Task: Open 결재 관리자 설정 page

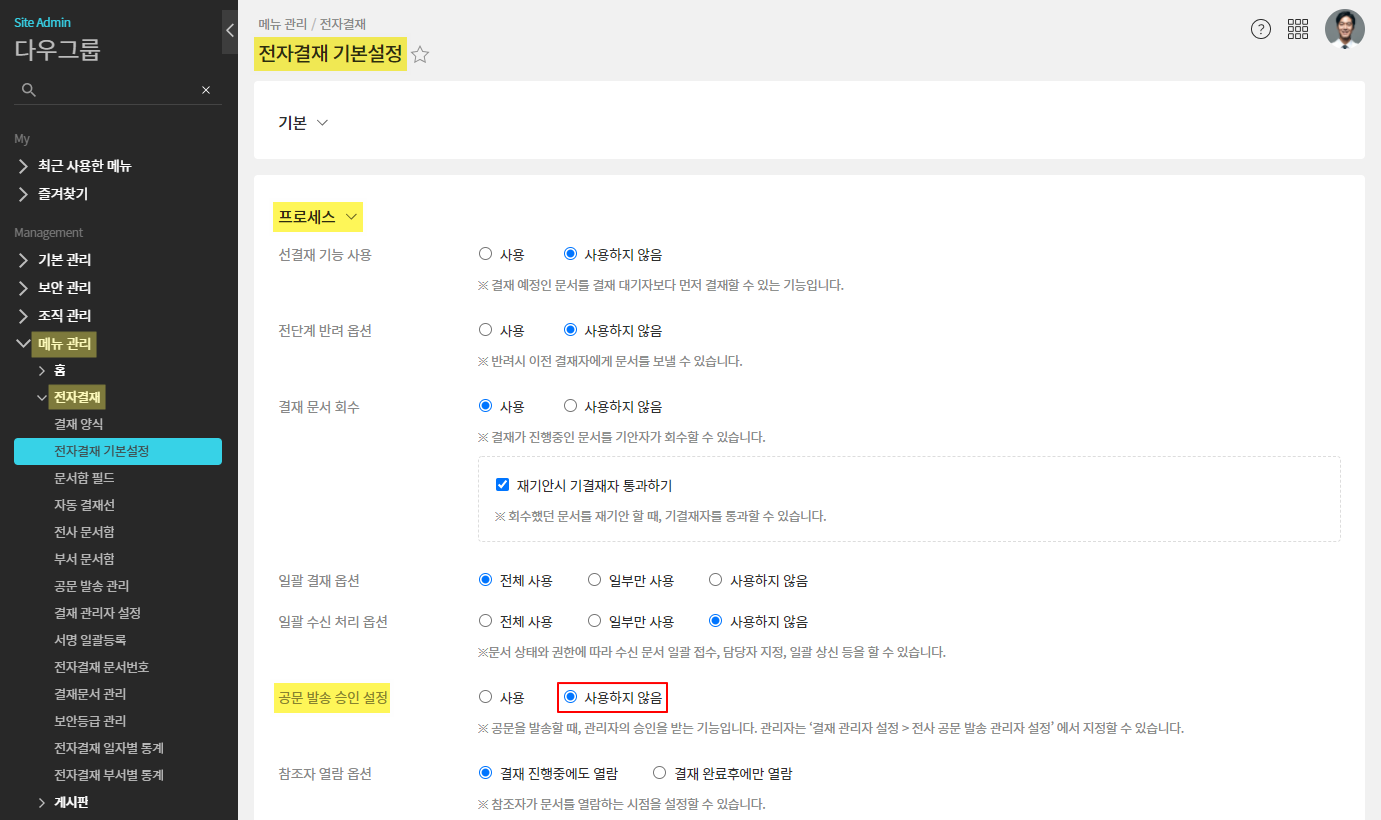Action: click(x=97, y=612)
